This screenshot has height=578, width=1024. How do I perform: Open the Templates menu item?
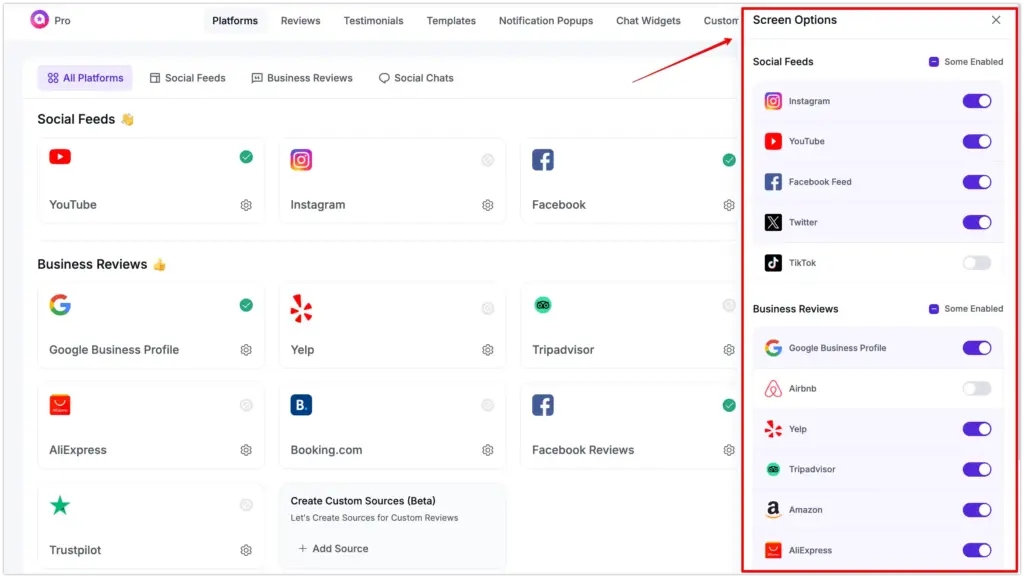(x=451, y=20)
